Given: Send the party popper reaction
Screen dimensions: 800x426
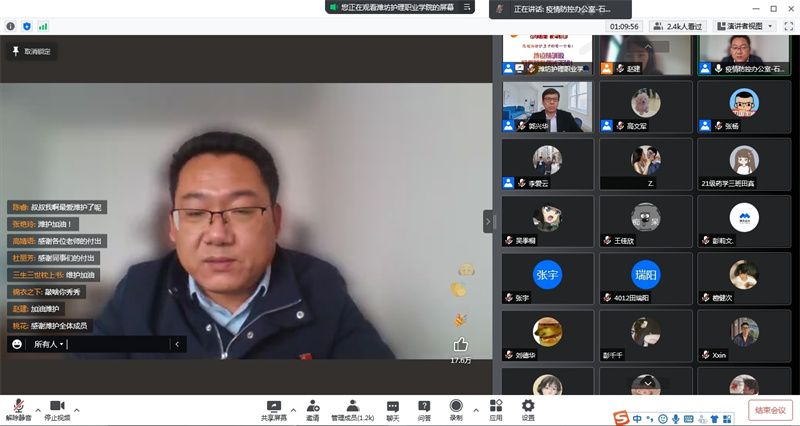Looking at the screenshot, I should (461, 320).
